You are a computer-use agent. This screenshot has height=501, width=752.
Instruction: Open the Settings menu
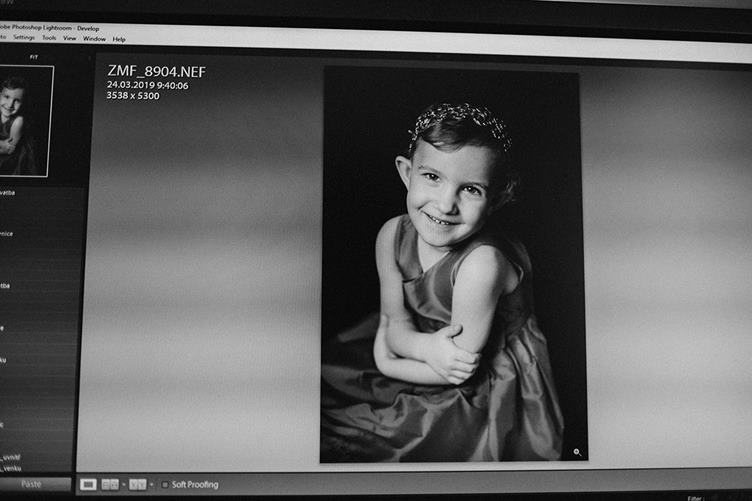tap(24, 37)
